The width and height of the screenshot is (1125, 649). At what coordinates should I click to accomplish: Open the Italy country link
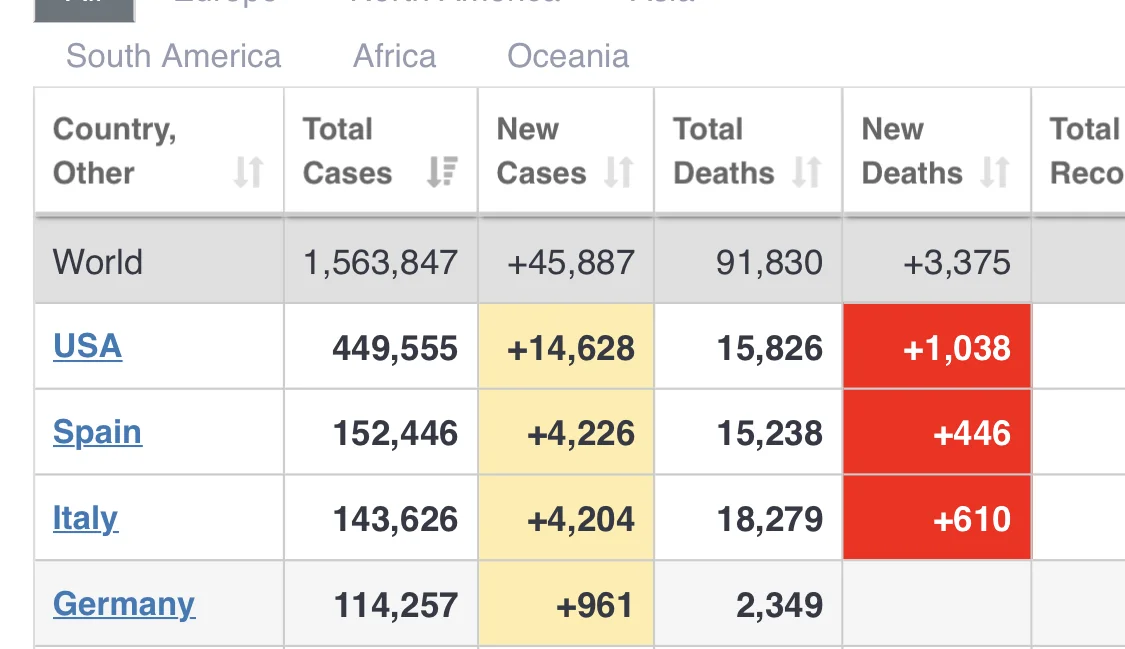(x=85, y=518)
